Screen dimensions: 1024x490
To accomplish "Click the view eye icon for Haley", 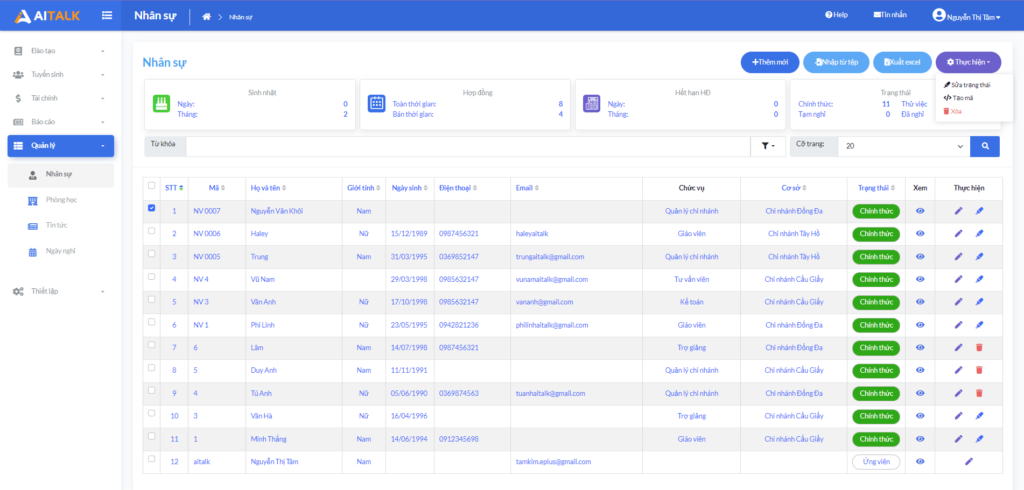I will 920,233.
